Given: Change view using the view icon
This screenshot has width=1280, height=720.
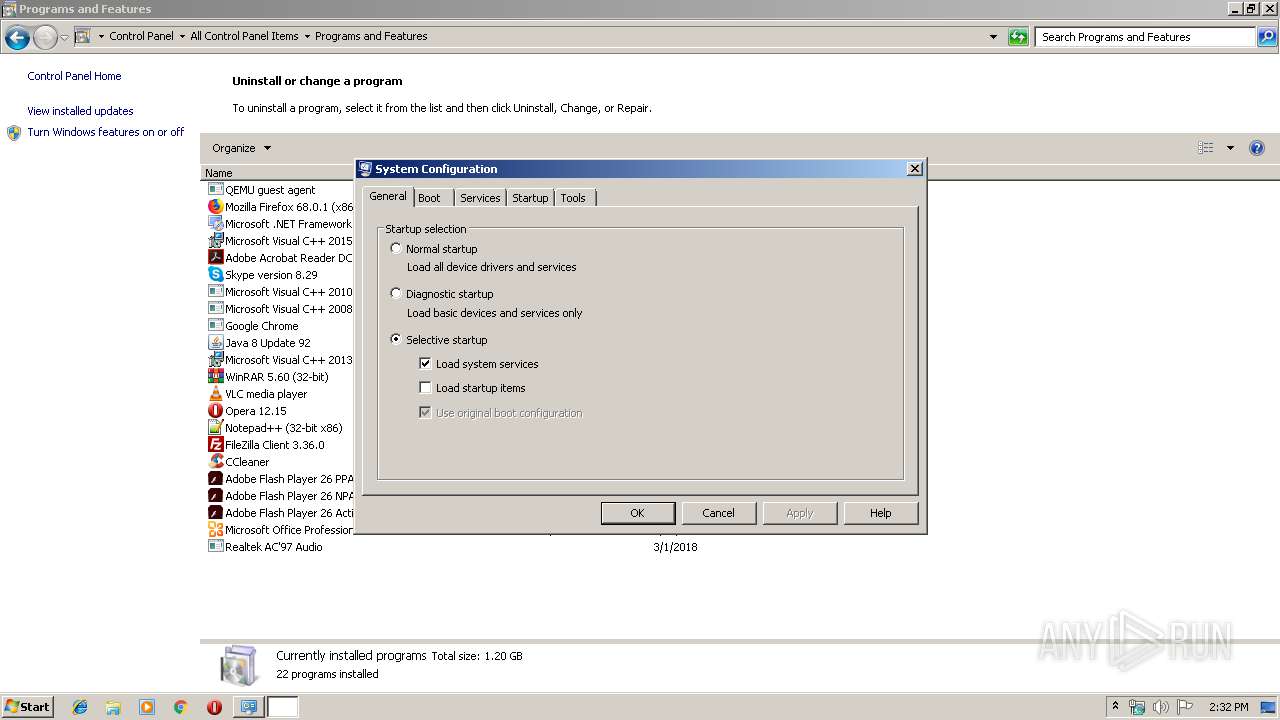Looking at the screenshot, I should point(1206,148).
